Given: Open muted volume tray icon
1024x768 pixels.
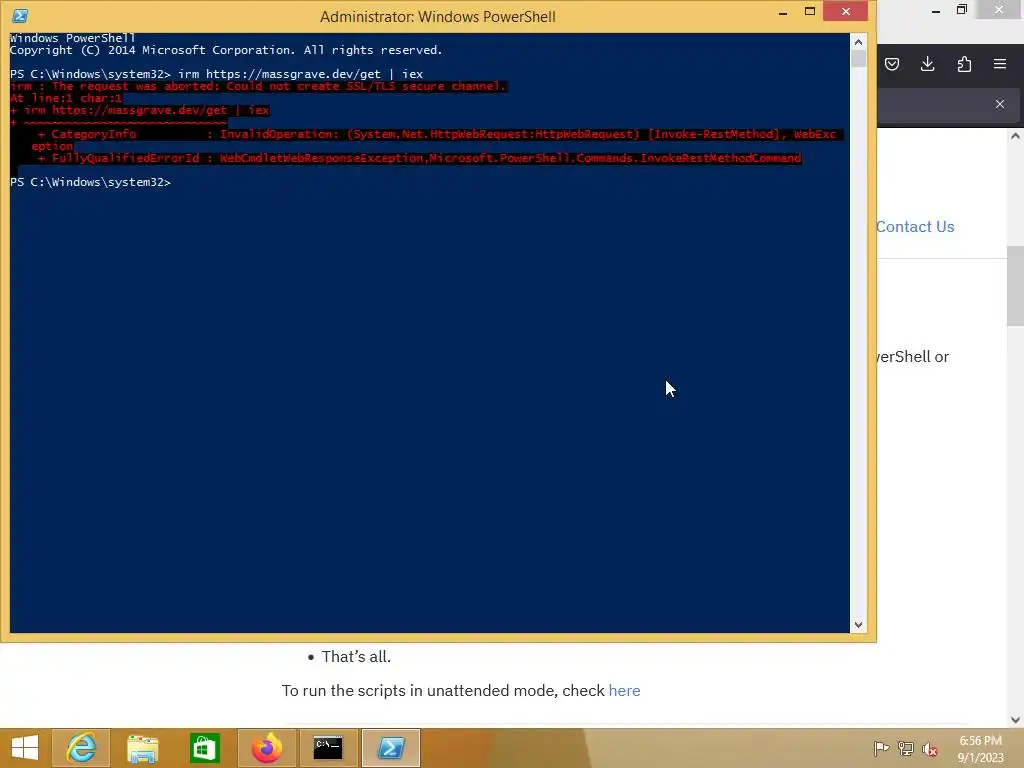Looking at the screenshot, I should click(x=929, y=748).
